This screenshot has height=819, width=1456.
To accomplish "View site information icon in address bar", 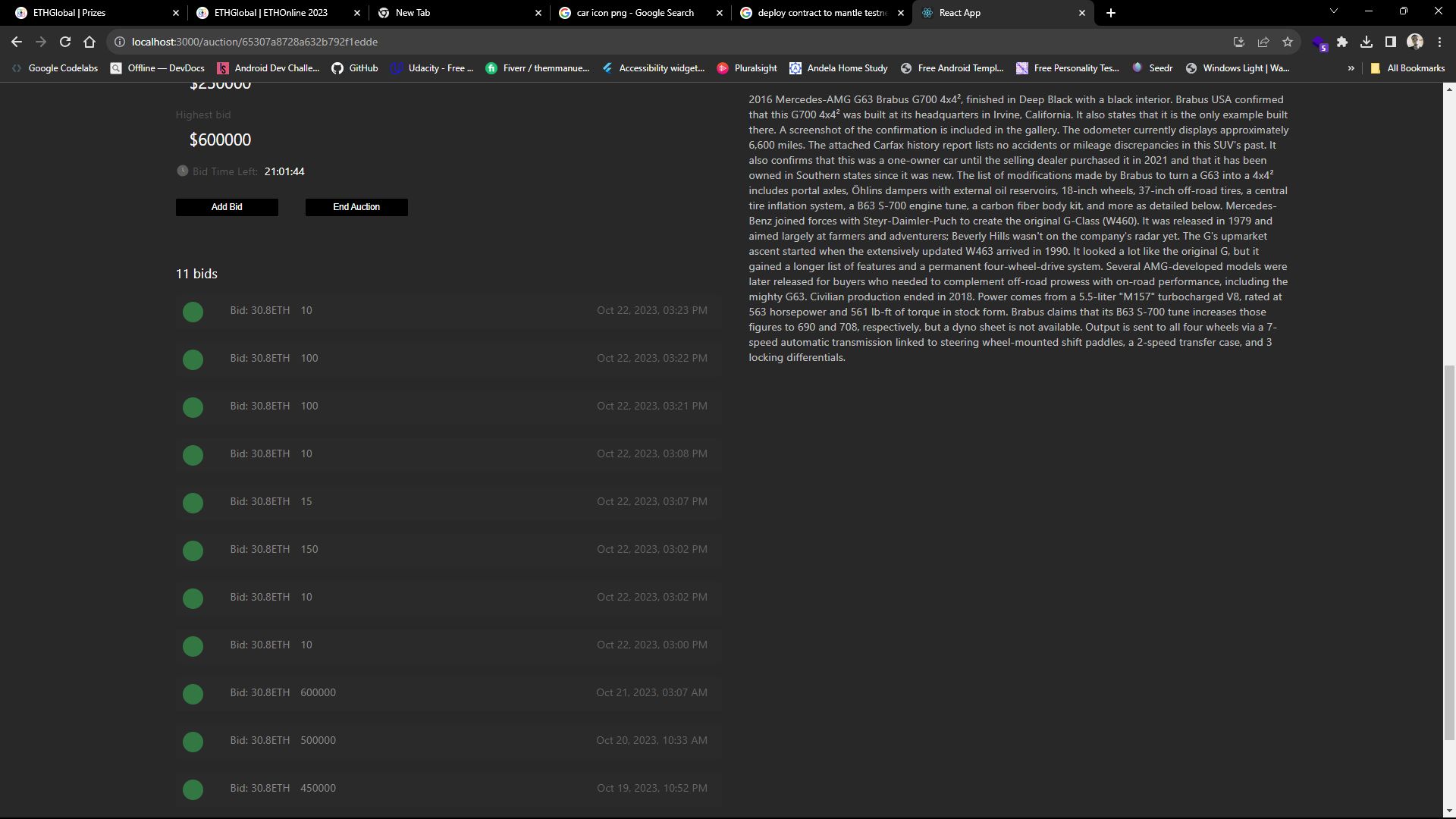I will (119, 42).
